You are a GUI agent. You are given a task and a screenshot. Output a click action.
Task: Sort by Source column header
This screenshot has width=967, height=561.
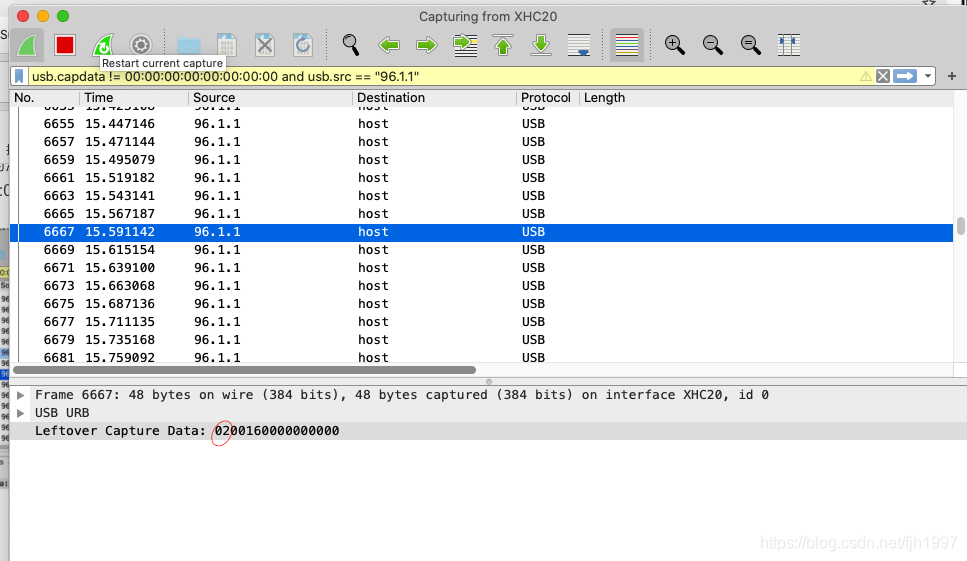(270, 98)
